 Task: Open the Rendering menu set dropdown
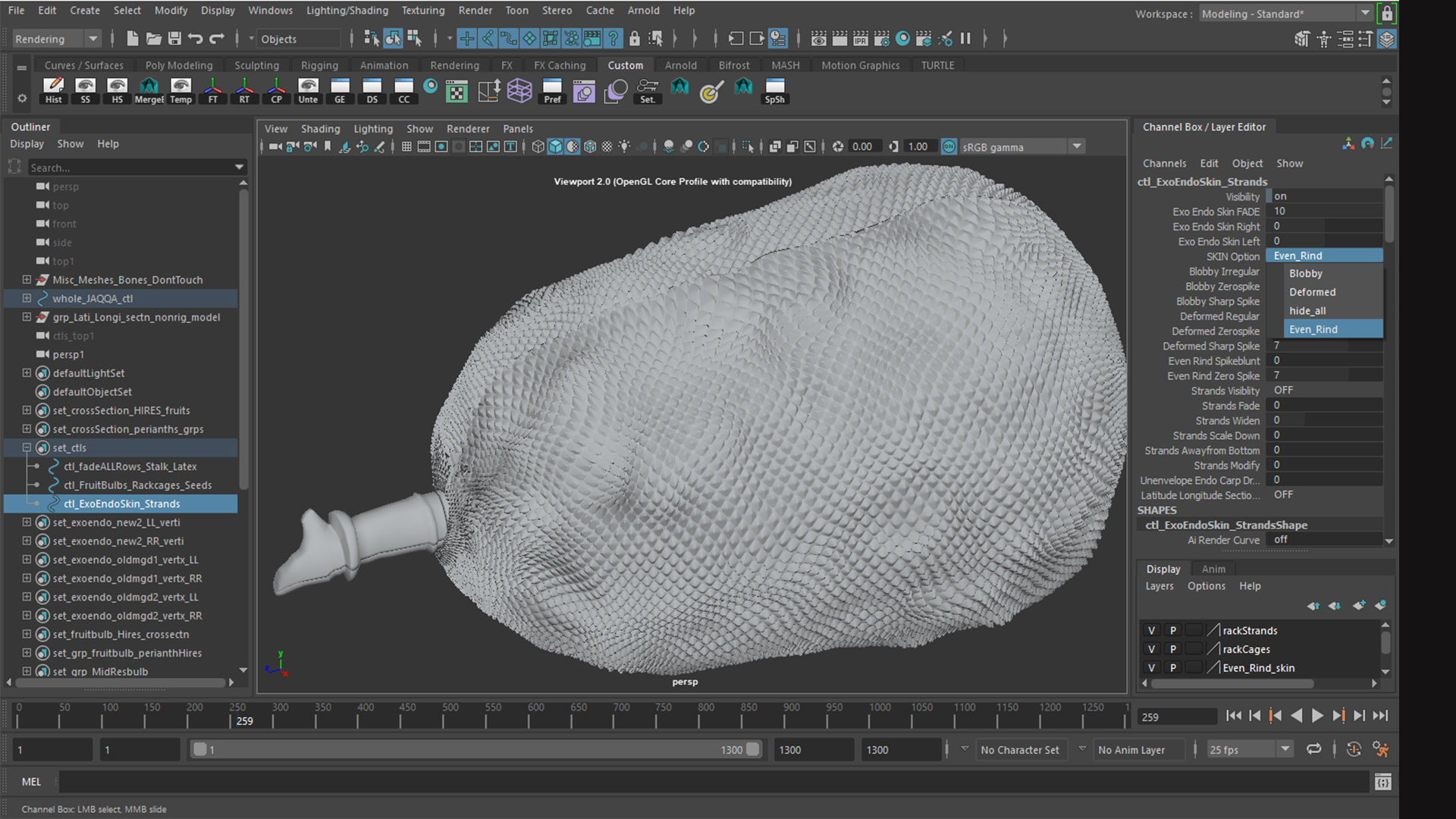(x=57, y=39)
